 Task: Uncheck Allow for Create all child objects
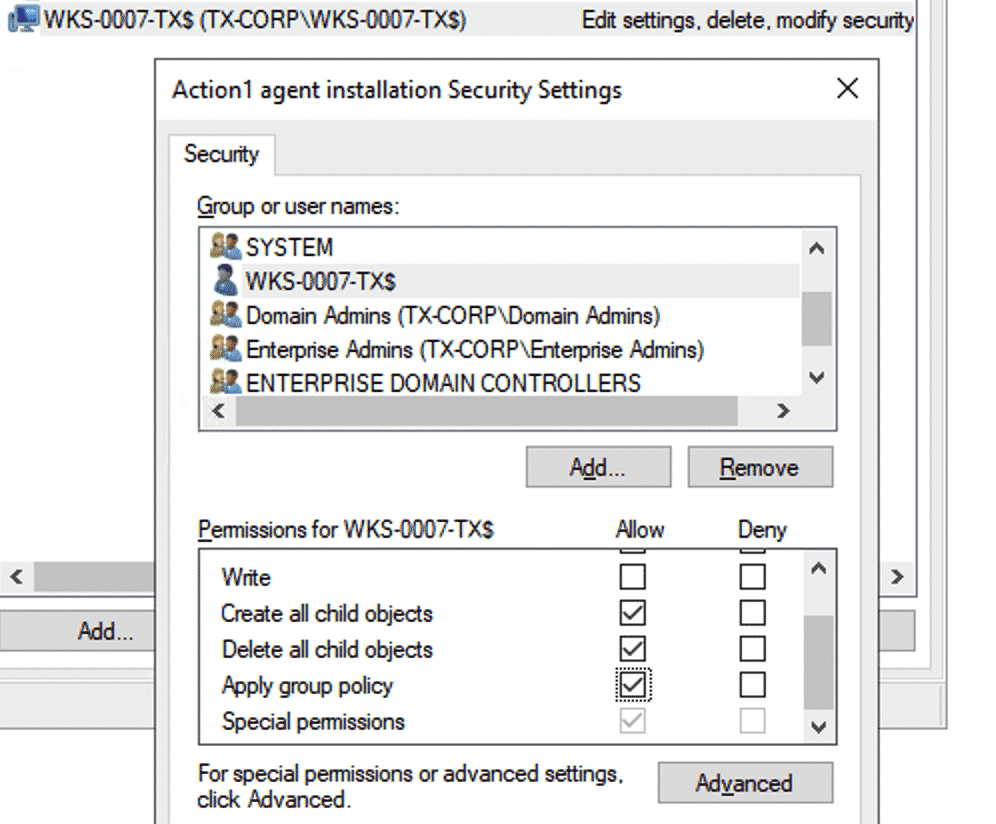[632, 613]
